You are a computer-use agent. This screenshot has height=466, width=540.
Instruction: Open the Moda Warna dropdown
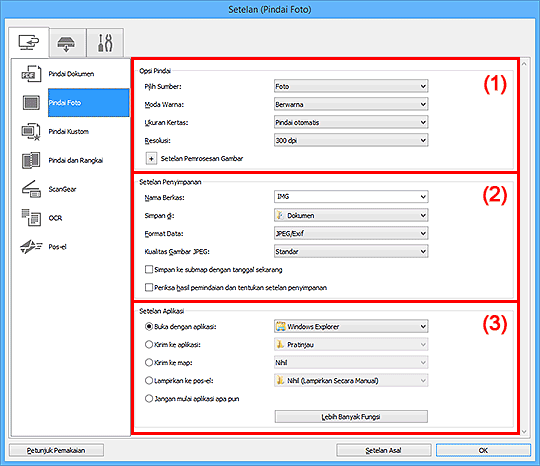(x=351, y=104)
